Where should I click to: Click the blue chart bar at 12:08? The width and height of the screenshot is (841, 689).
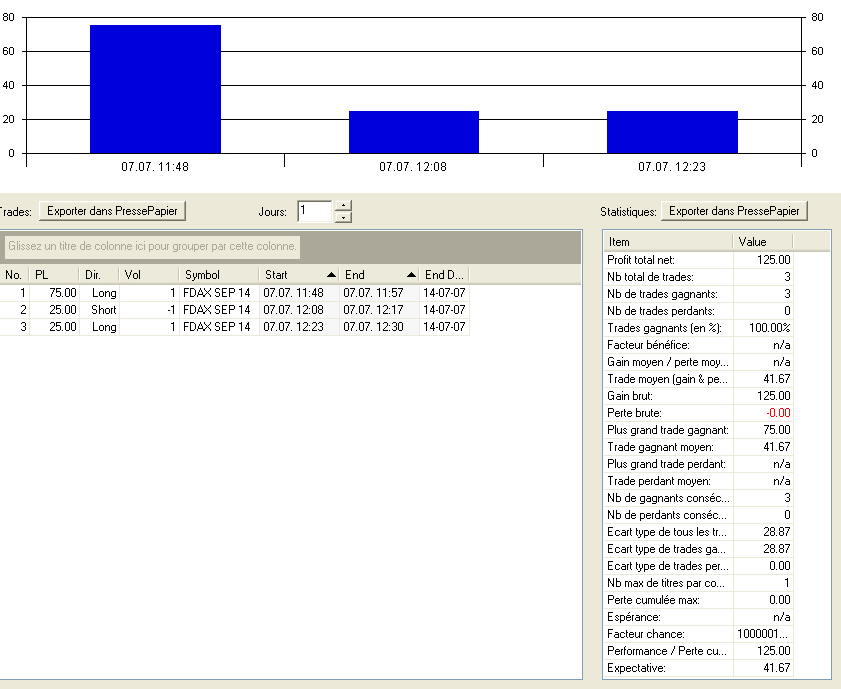pyautogui.click(x=413, y=132)
